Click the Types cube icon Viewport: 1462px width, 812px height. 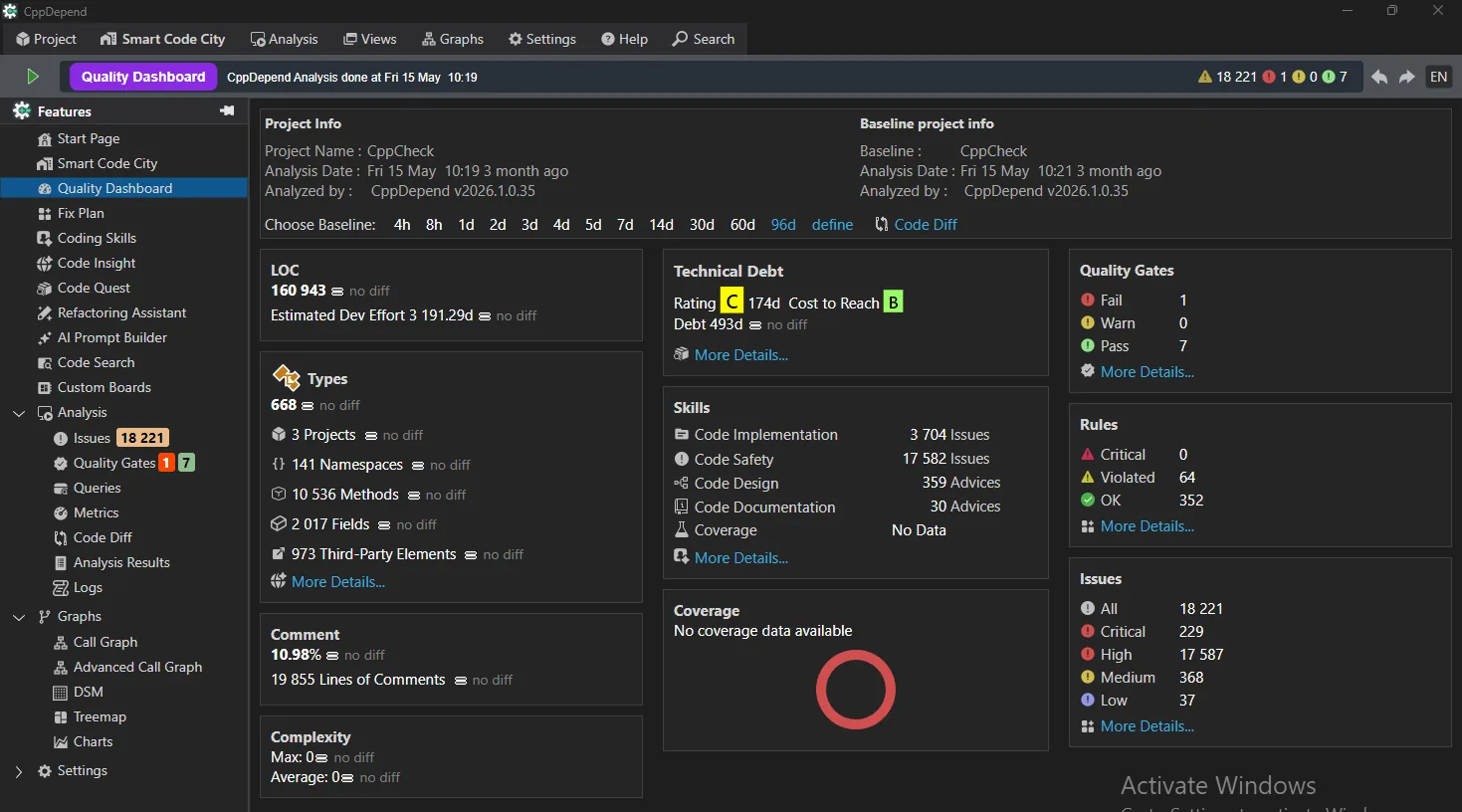[x=287, y=377]
